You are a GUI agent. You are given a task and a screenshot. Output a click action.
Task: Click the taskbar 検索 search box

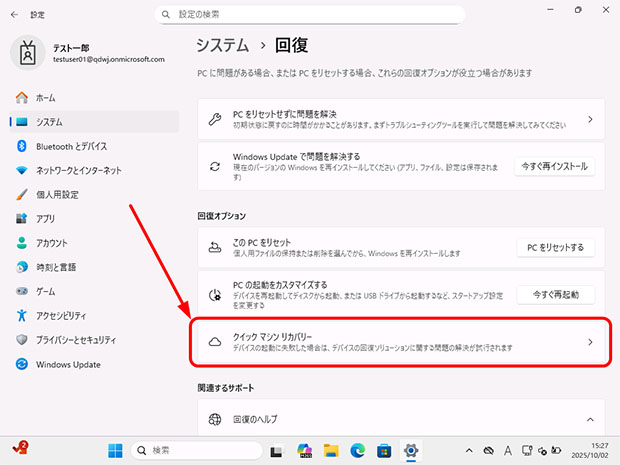(x=197, y=450)
